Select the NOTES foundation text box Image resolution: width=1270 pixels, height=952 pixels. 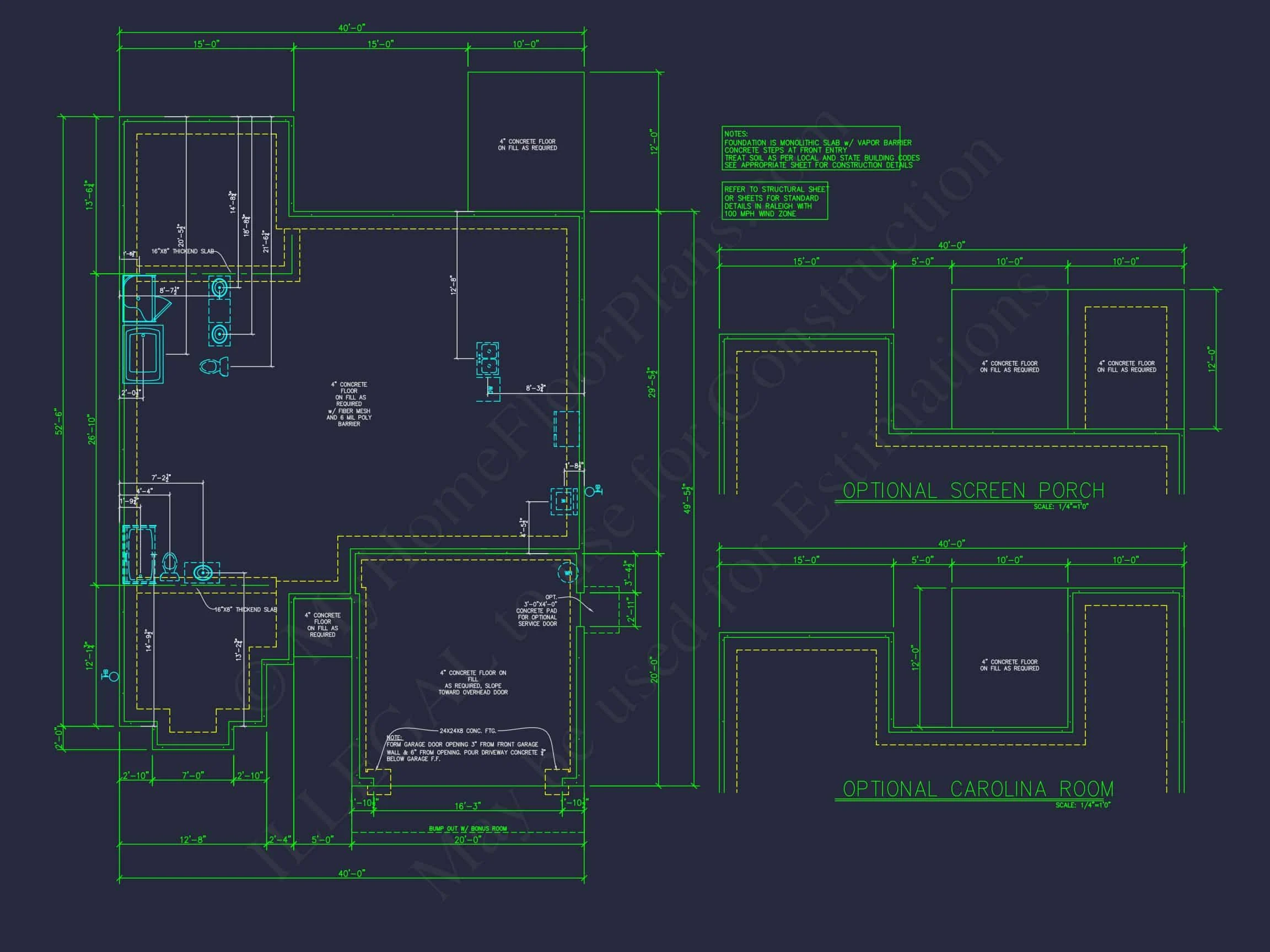click(x=810, y=149)
